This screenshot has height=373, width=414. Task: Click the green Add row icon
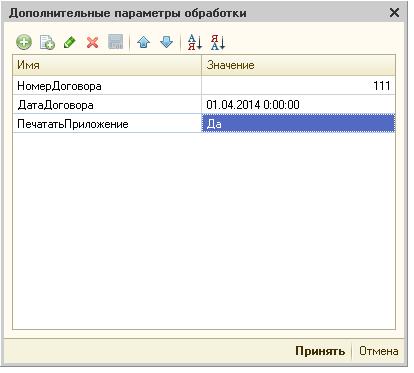point(24,42)
